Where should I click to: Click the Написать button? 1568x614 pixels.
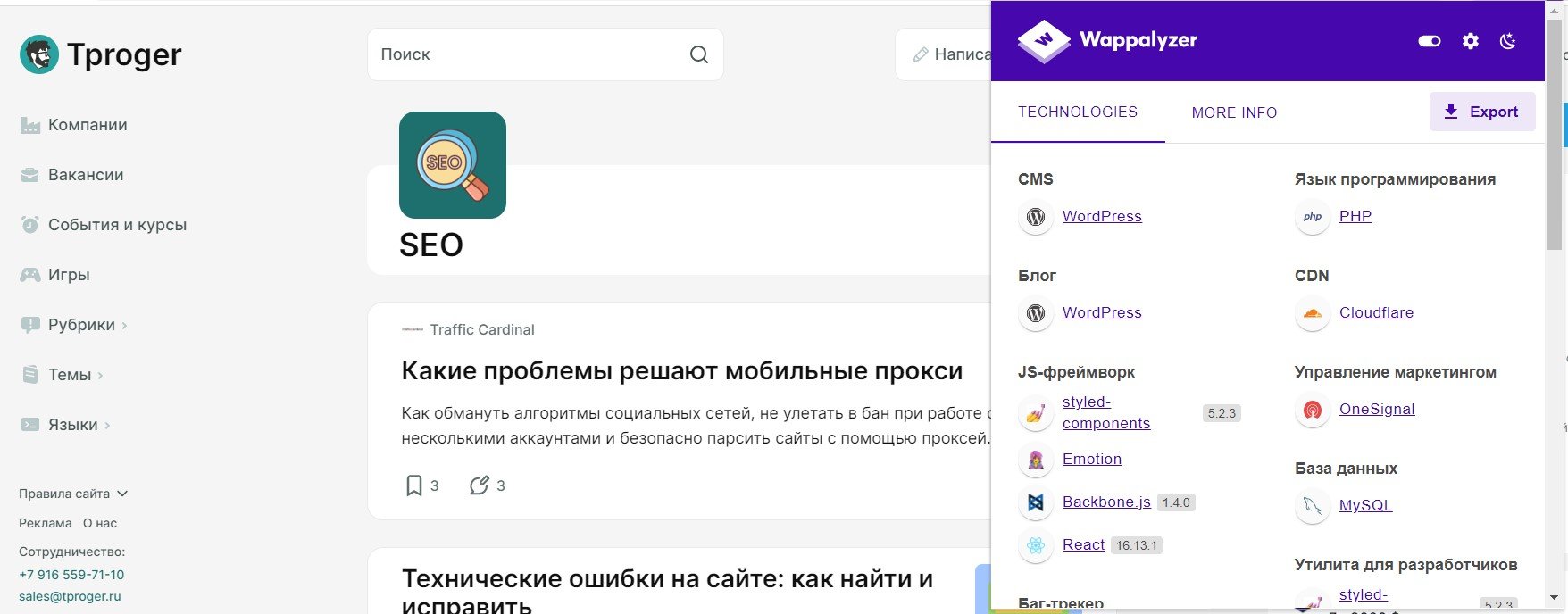[x=944, y=54]
